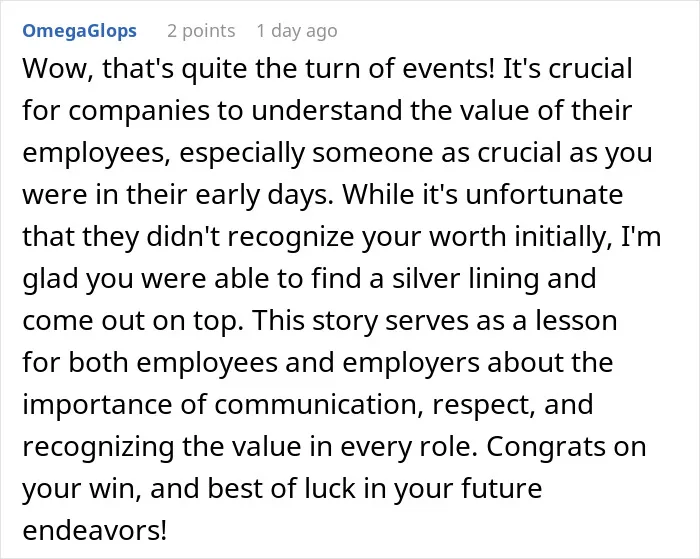Open the OmegaGlops user profile link
This screenshot has height=559, width=700.
tap(79, 31)
